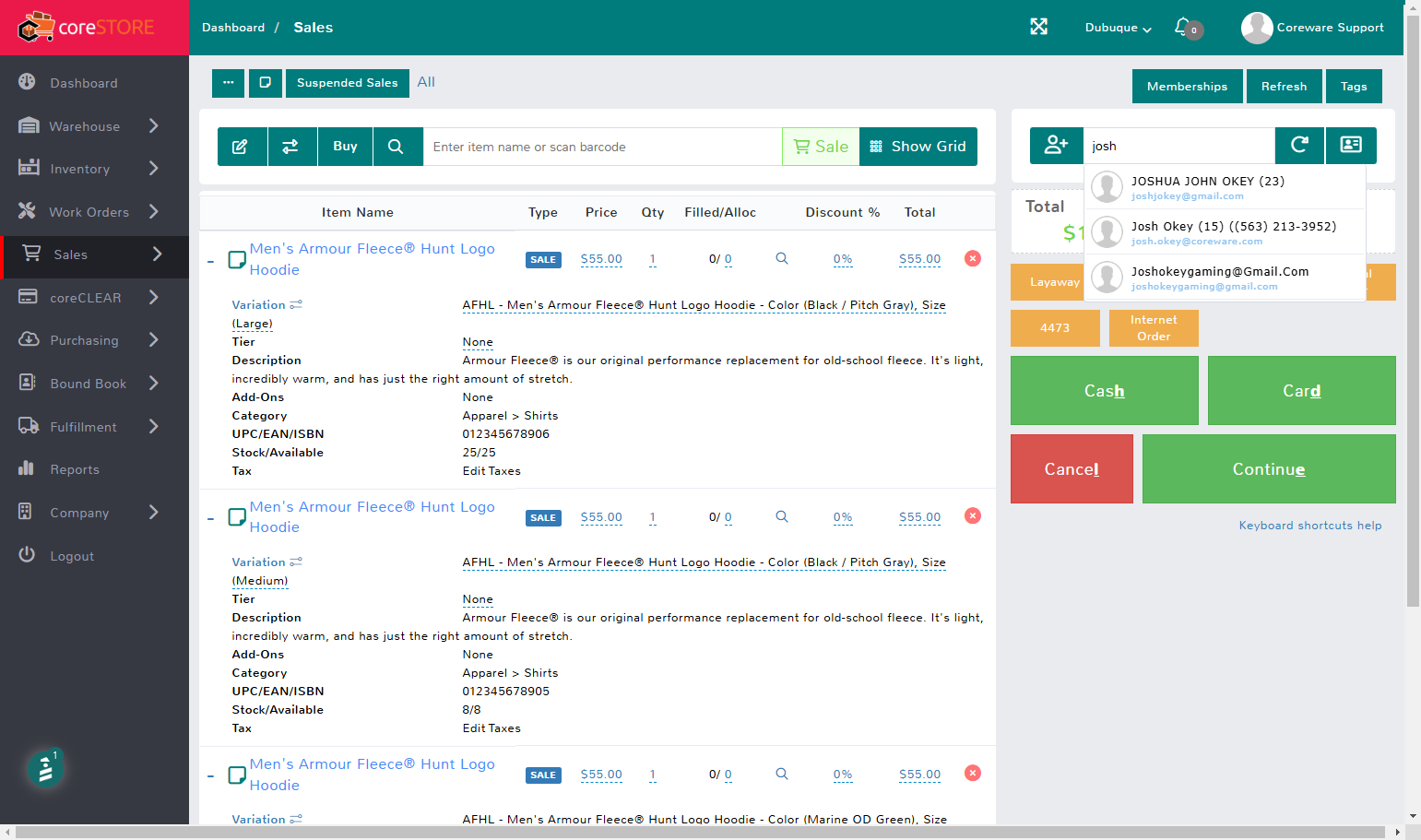
Task: Click the item search magnifier button
Action: click(x=397, y=147)
